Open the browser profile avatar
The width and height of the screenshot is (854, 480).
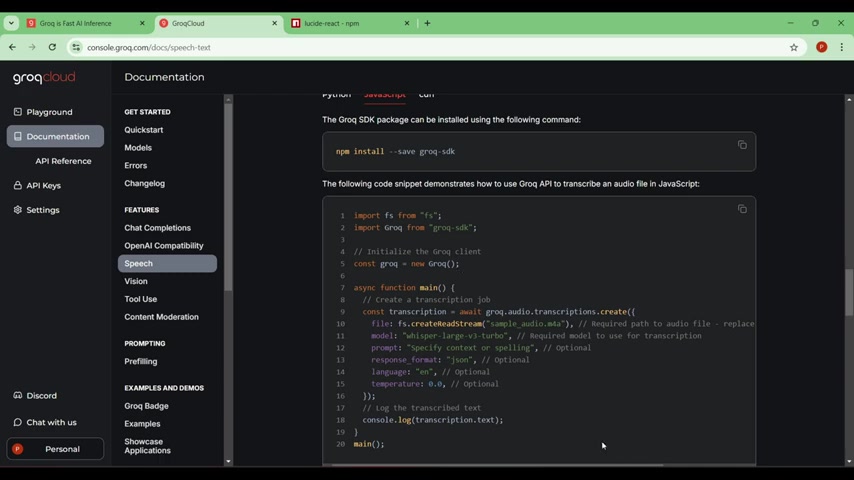click(x=821, y=47)
